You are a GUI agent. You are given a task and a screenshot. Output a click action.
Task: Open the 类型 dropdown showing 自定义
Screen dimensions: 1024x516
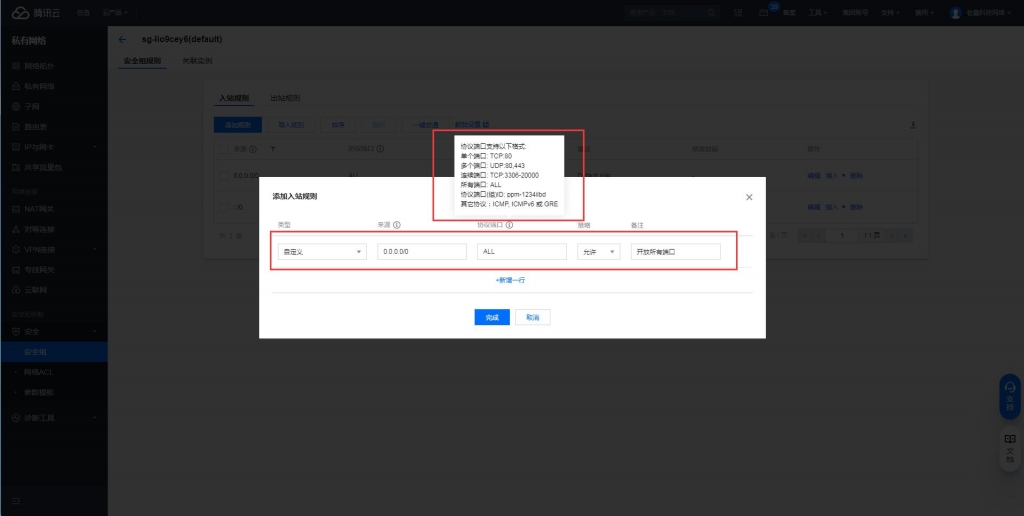pyautogui.click(x=322, y=252)
